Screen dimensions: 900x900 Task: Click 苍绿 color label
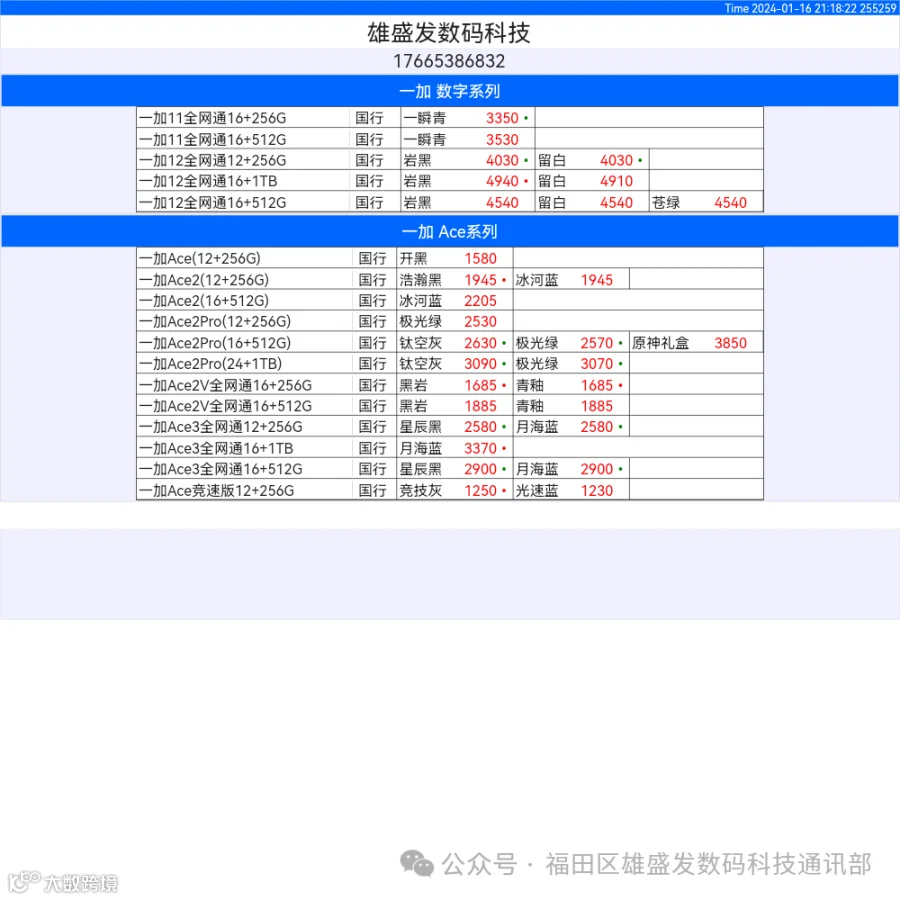tap(666, 203)
